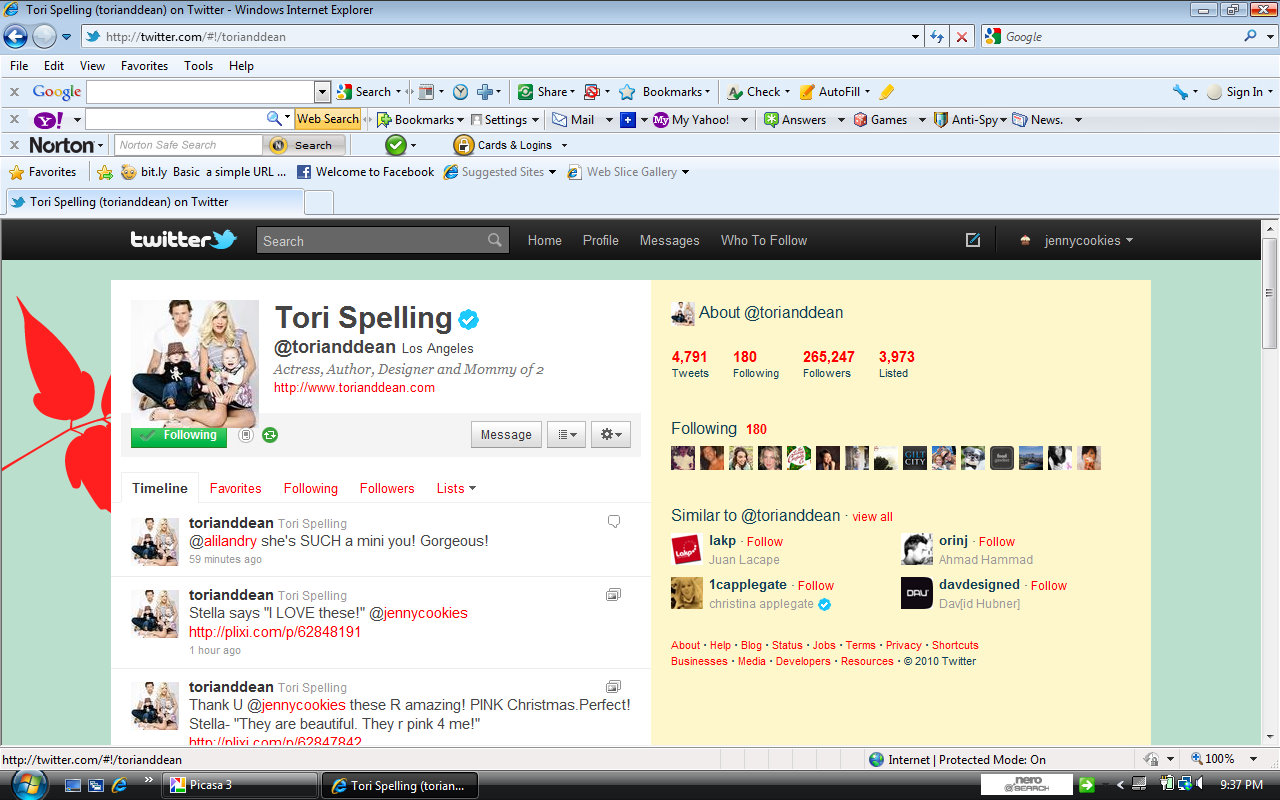Click 'view all' similar accounts link
The width and height of the screenshot is (1280, 800).
point(872,516)
